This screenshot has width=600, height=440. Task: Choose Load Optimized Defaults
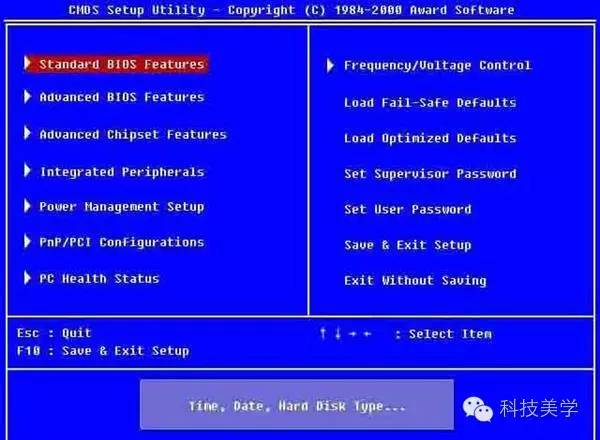tap(430, 138)
